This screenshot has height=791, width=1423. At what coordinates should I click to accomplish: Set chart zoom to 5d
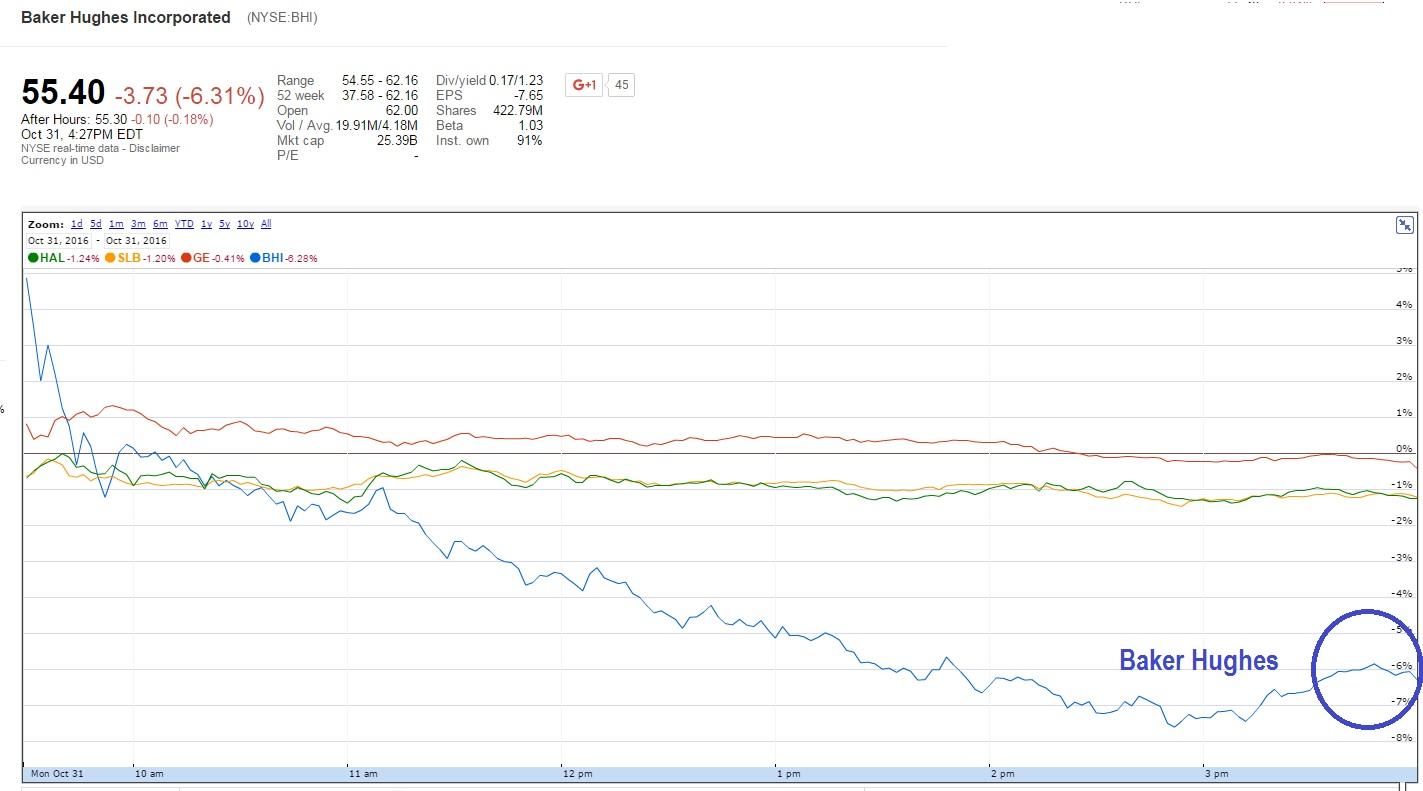click(96, 224)
